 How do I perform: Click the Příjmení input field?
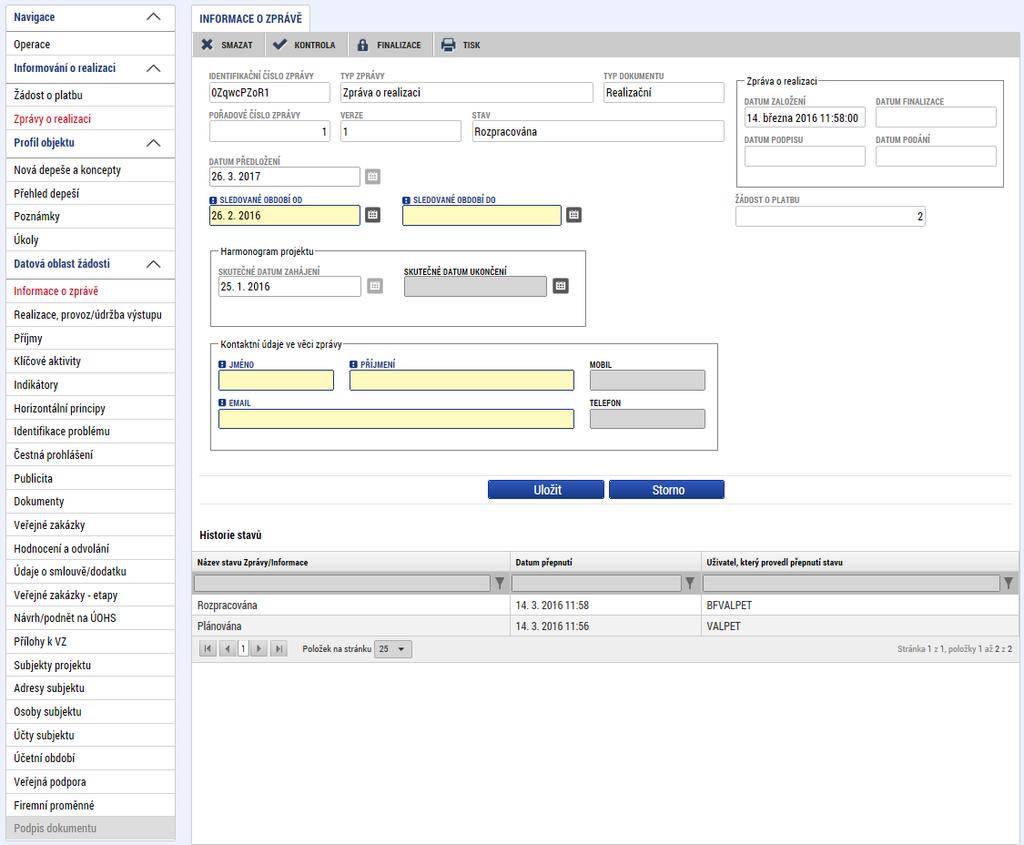tap(462, 380)
